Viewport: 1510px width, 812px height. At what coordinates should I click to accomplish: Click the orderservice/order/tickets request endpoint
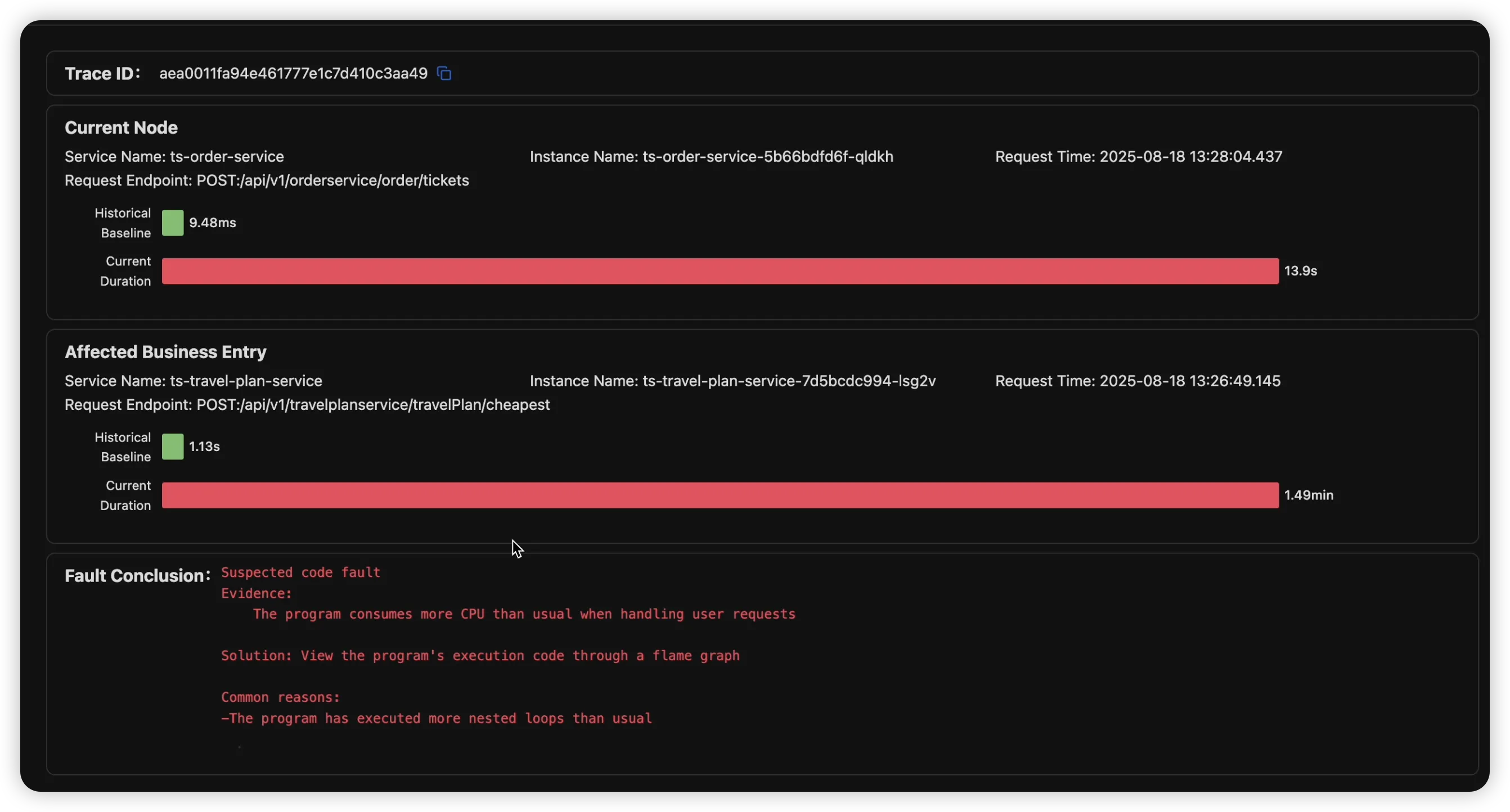(332, 181)
